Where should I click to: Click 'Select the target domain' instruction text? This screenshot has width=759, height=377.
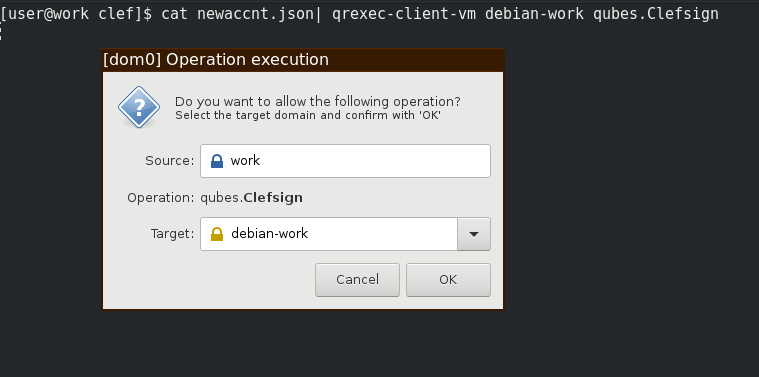click(308, 115)
